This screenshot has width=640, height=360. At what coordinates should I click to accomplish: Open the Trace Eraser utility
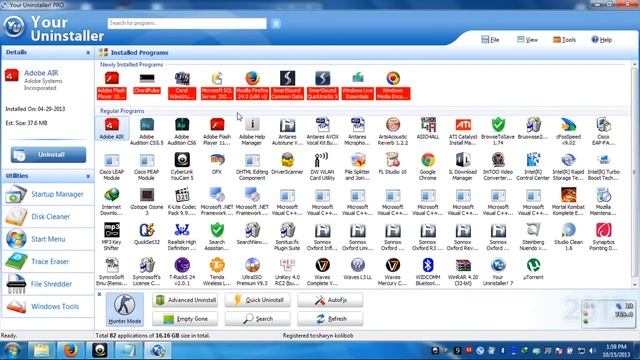(48, 262)
